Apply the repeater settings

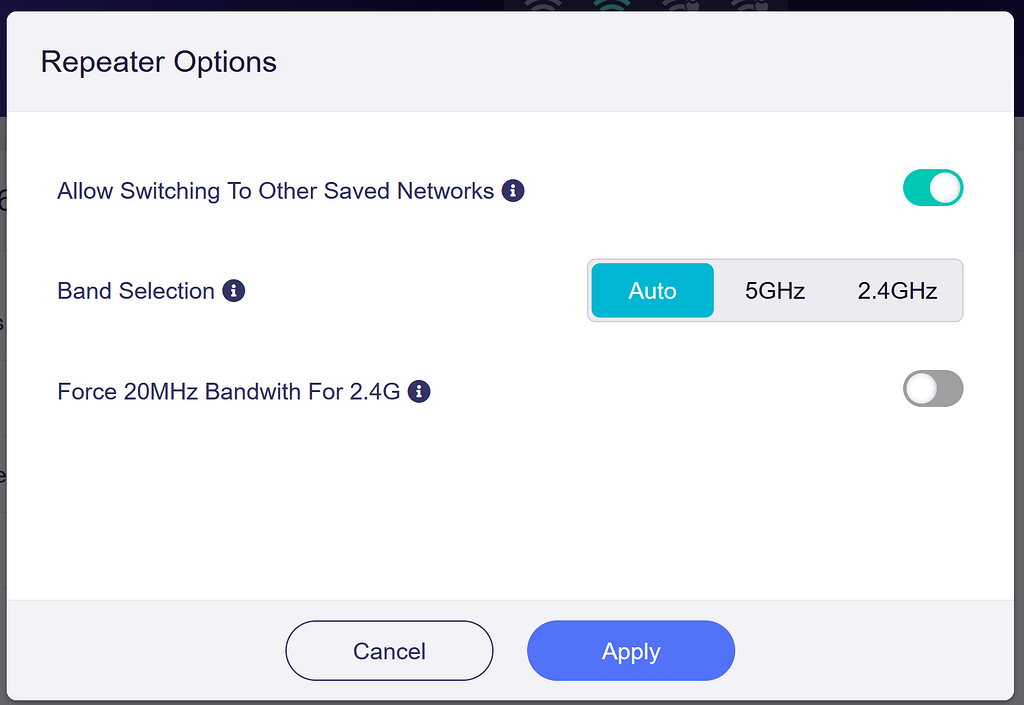click(x=630, y=650)
